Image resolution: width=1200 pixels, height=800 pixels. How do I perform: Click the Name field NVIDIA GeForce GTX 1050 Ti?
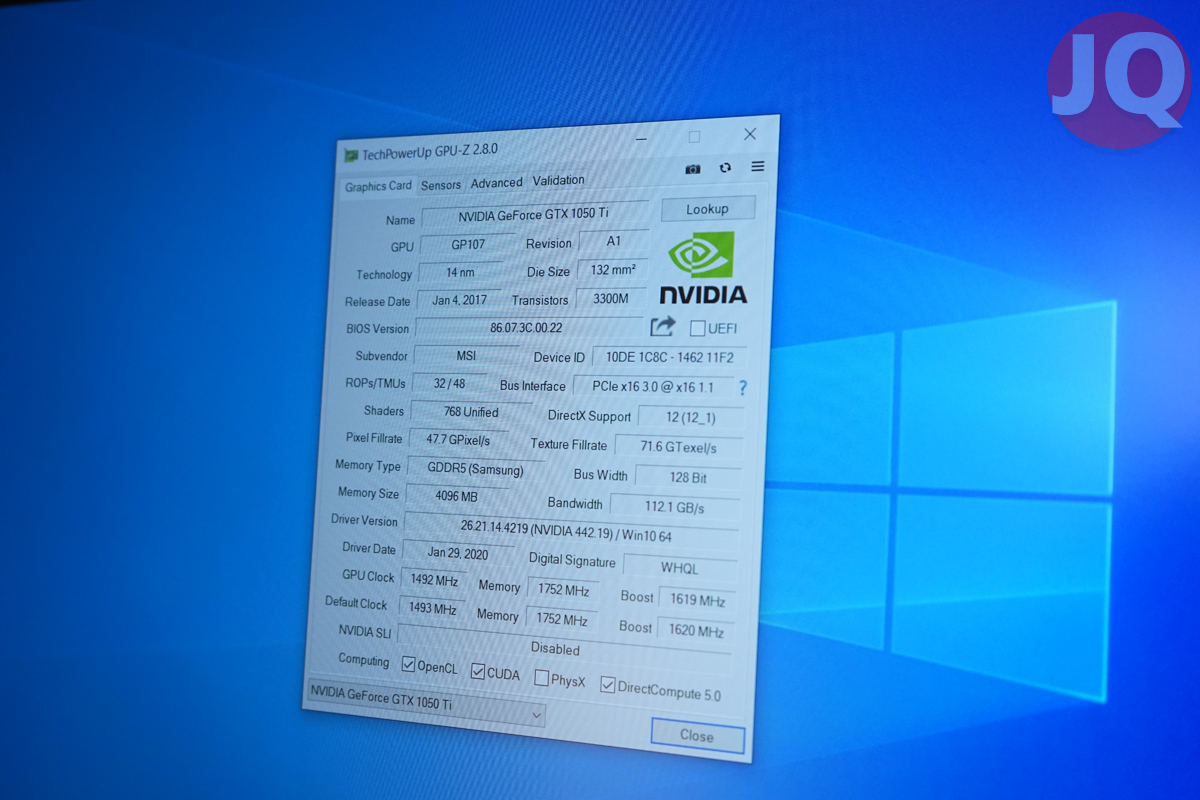534,215
